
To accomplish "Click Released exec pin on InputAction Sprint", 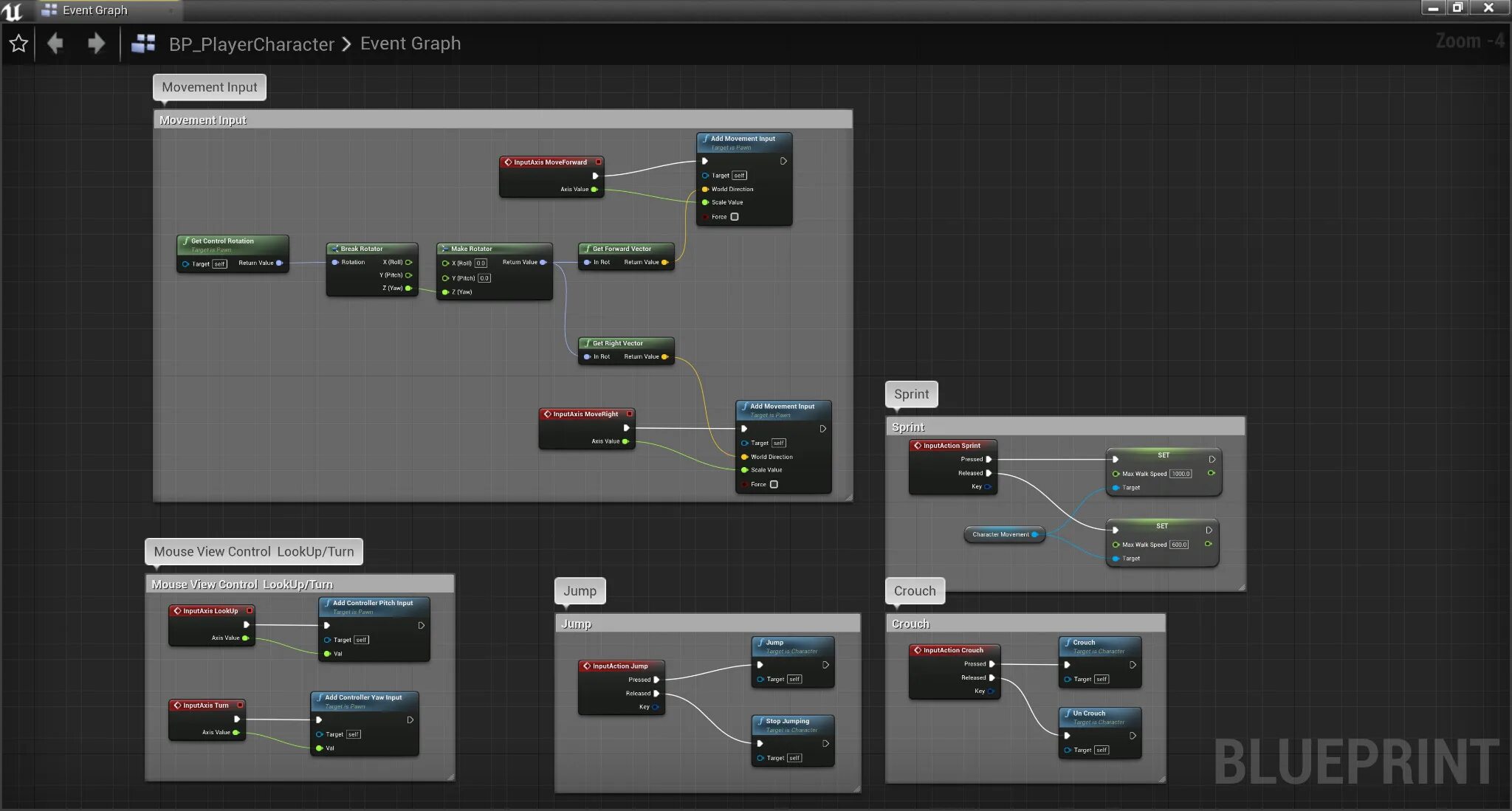I will pos(989,473).
